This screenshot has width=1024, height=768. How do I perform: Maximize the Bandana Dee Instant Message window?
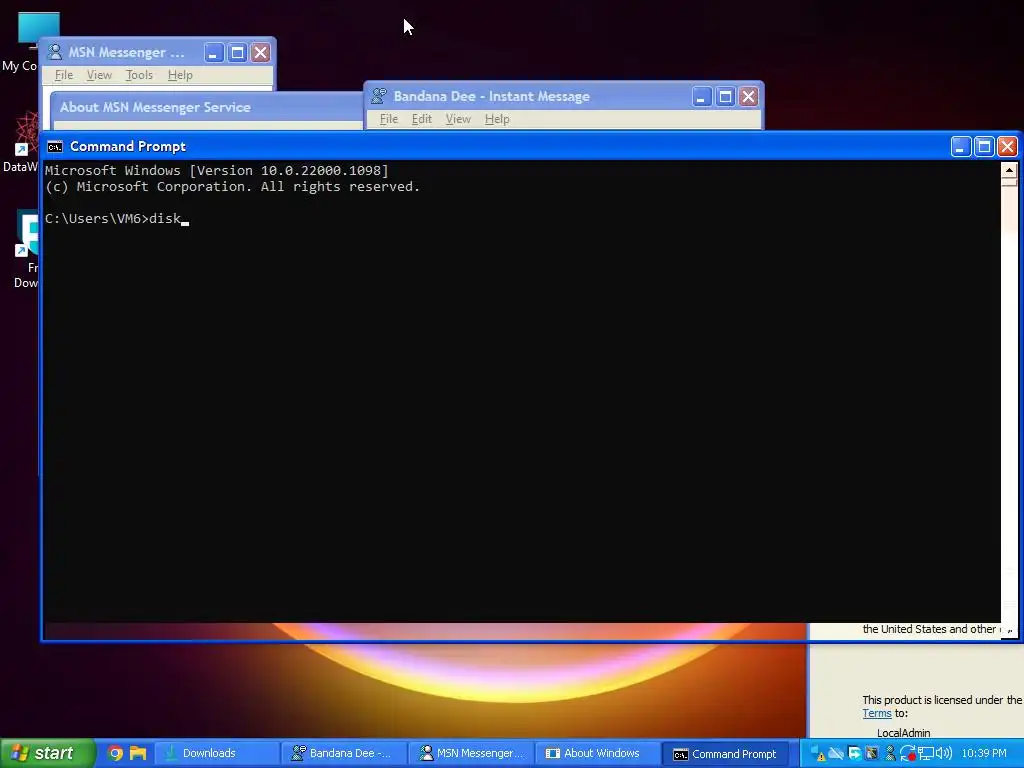(x=725, y=97)
